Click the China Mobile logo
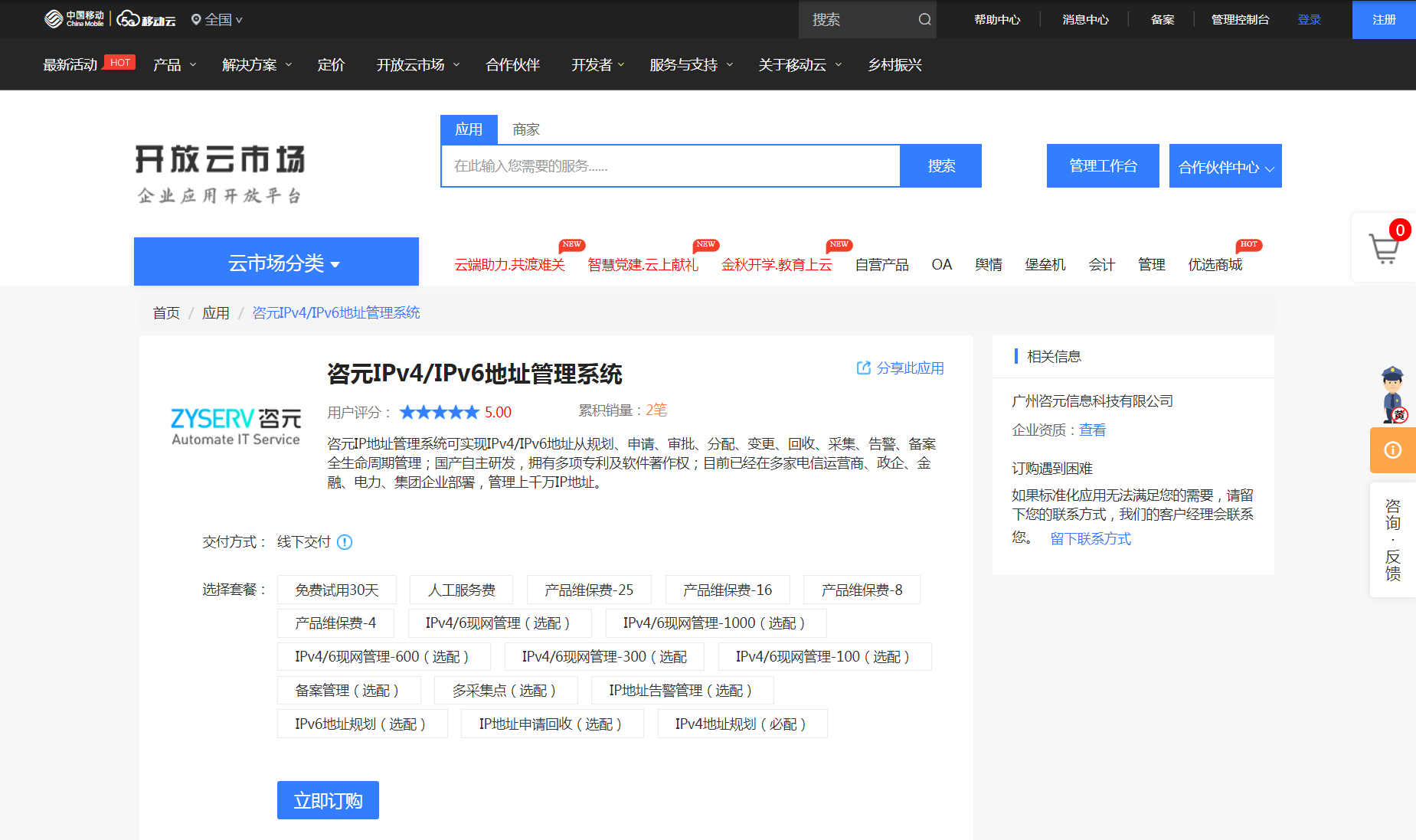1416x840 pixels. (x=74, y=19)
